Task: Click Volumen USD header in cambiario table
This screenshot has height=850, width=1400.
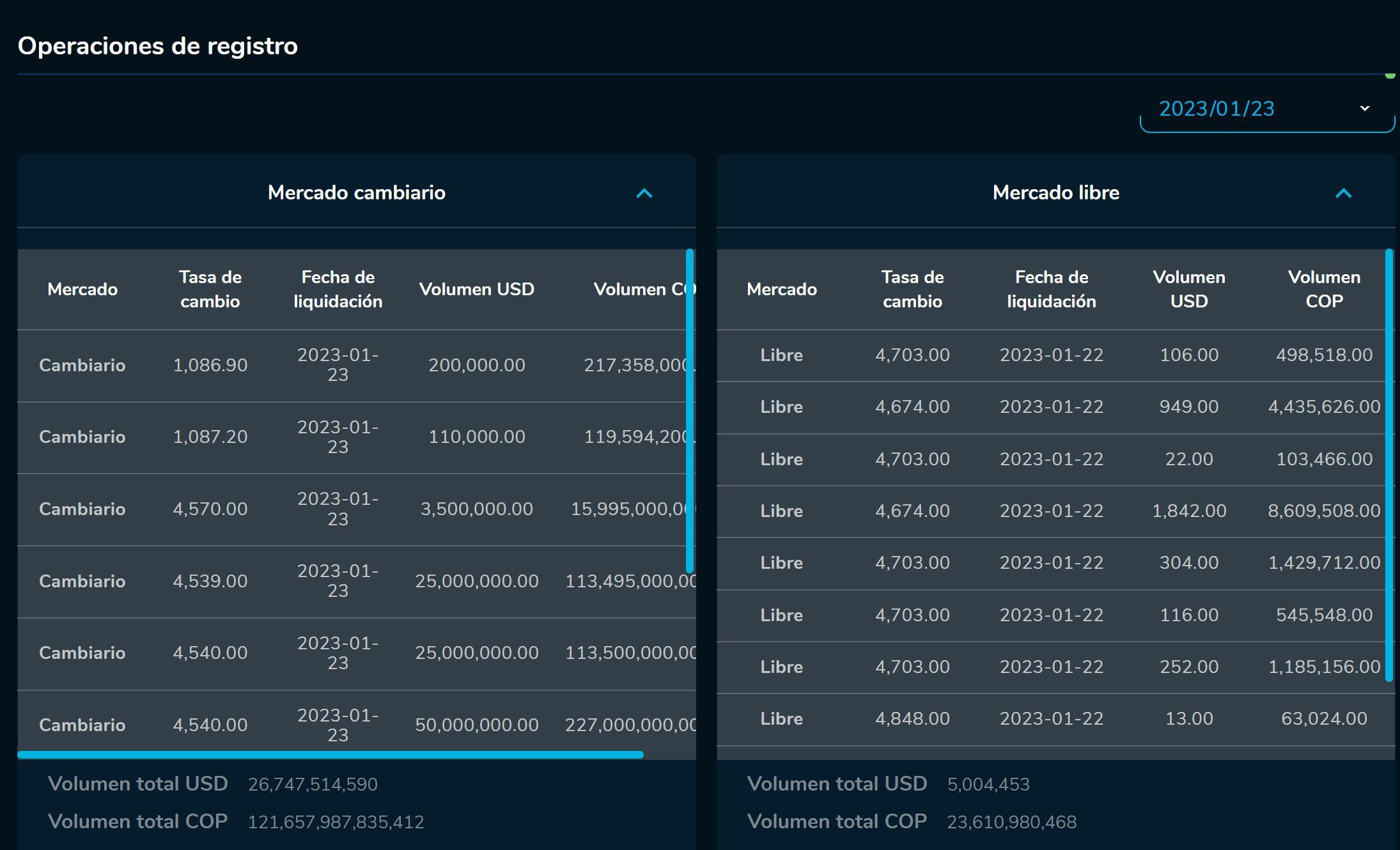Action: point(476,289)
